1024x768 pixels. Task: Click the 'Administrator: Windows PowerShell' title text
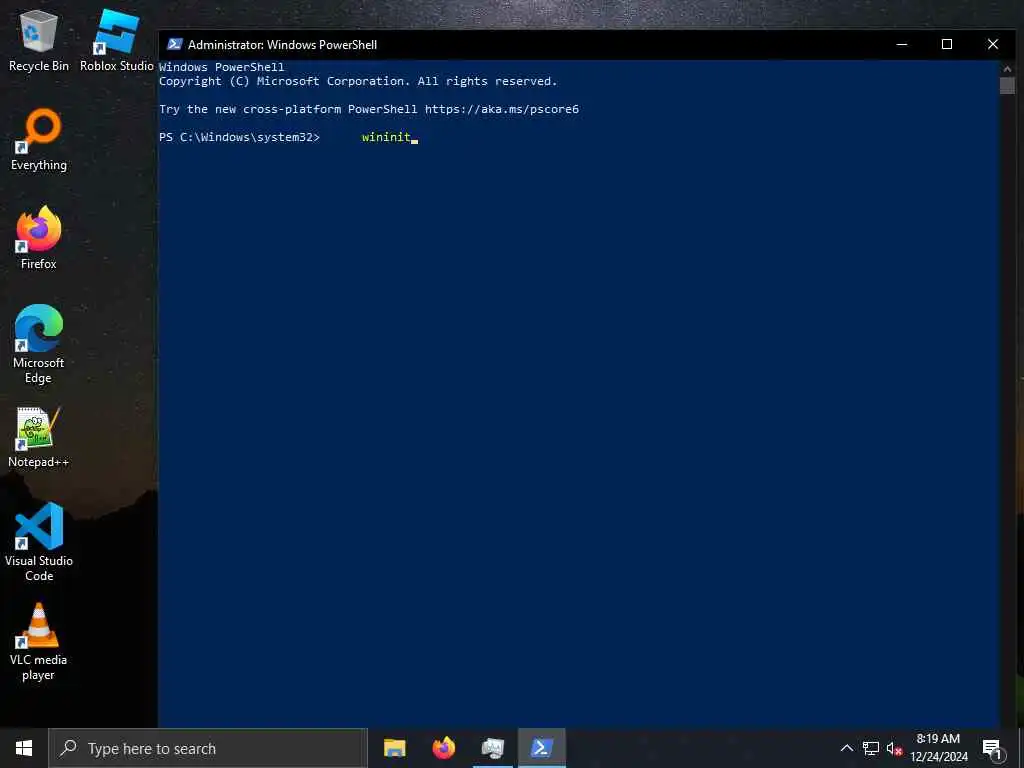click(282, 44)
